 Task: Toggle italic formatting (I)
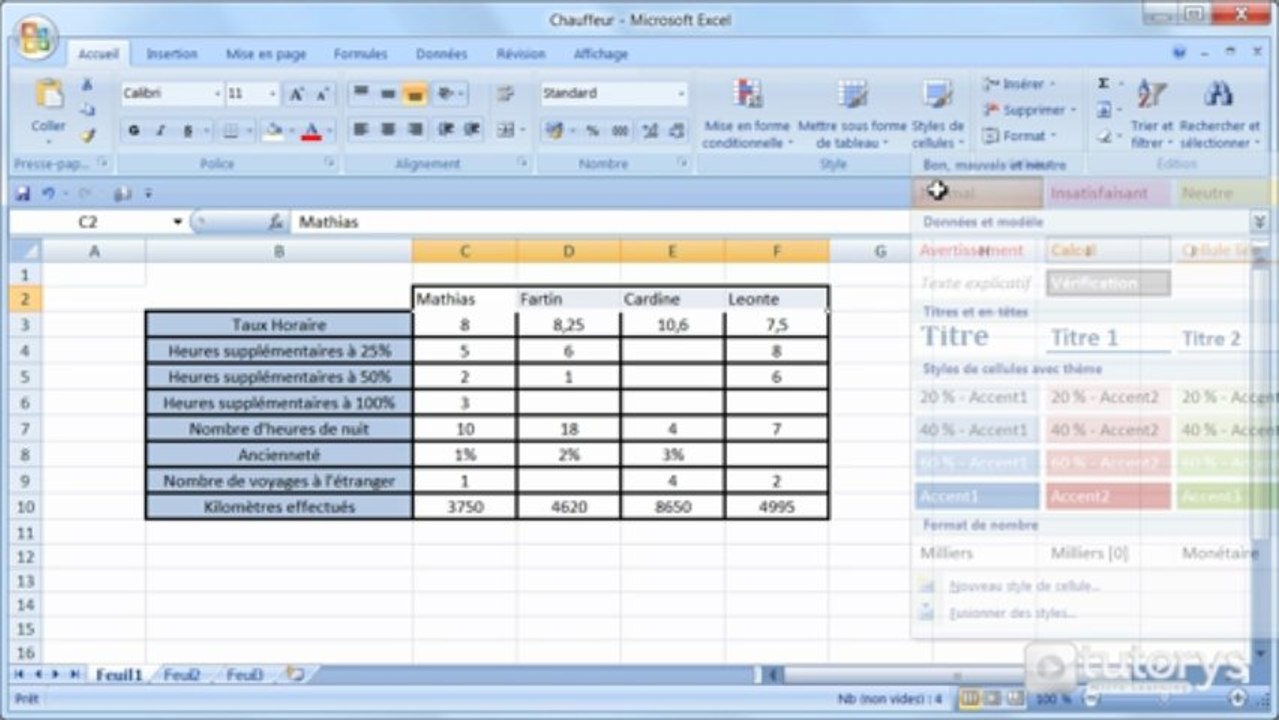point(161,130)
